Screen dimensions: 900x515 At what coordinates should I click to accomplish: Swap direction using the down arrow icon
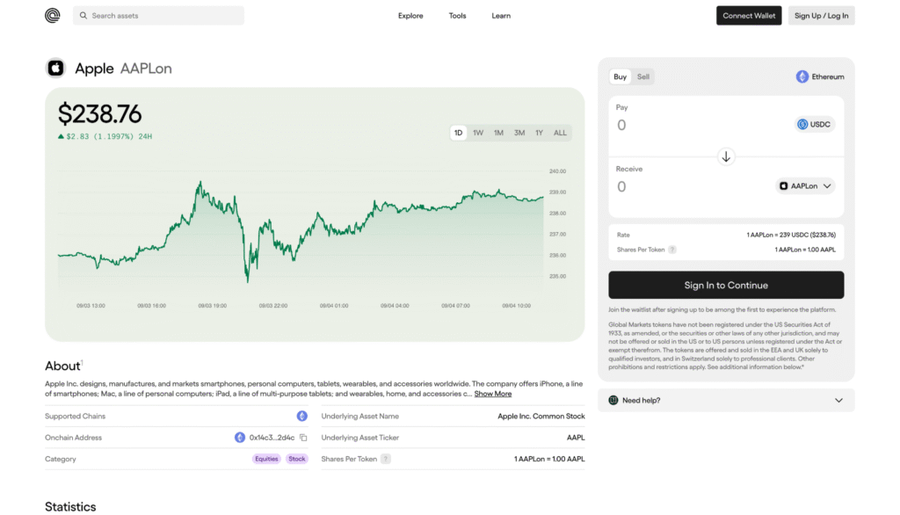[726, 156]
